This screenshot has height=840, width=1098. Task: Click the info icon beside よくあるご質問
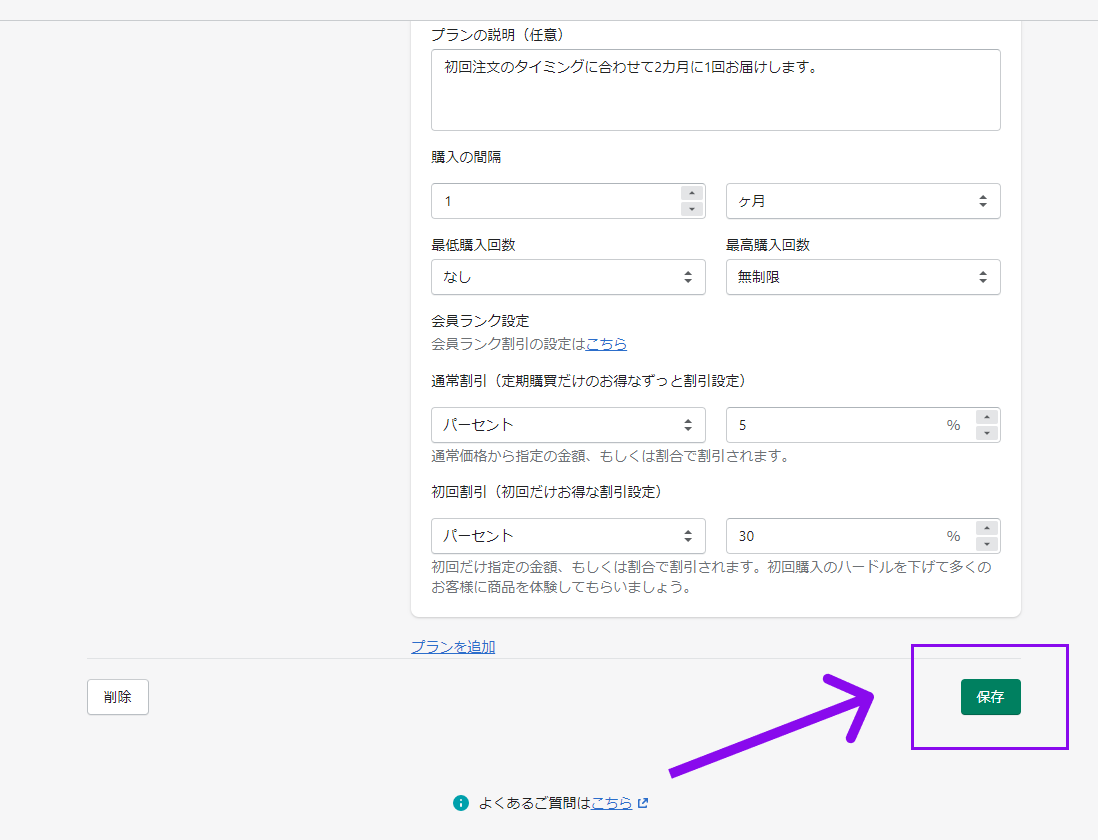point(461,802)
